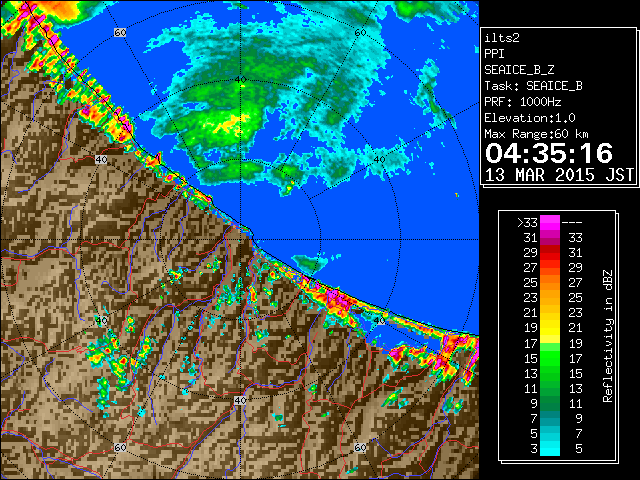Click the magenta >33 dBZ legend swatch
This screenshot has width=640, height=480.
click(550, 222)
